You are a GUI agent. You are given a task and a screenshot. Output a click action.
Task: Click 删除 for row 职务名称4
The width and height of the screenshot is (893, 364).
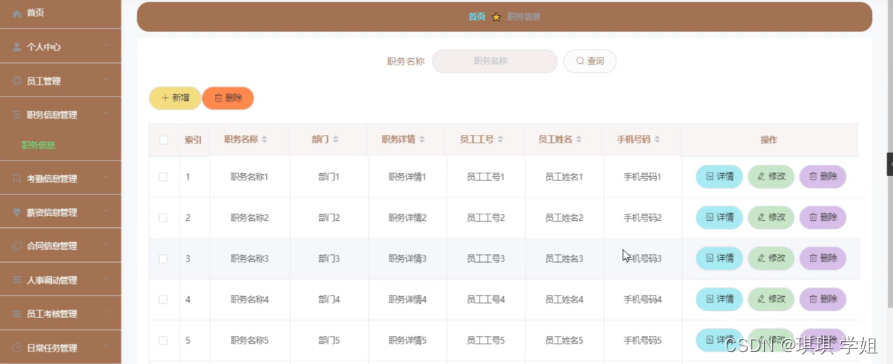tap(823, 299)
